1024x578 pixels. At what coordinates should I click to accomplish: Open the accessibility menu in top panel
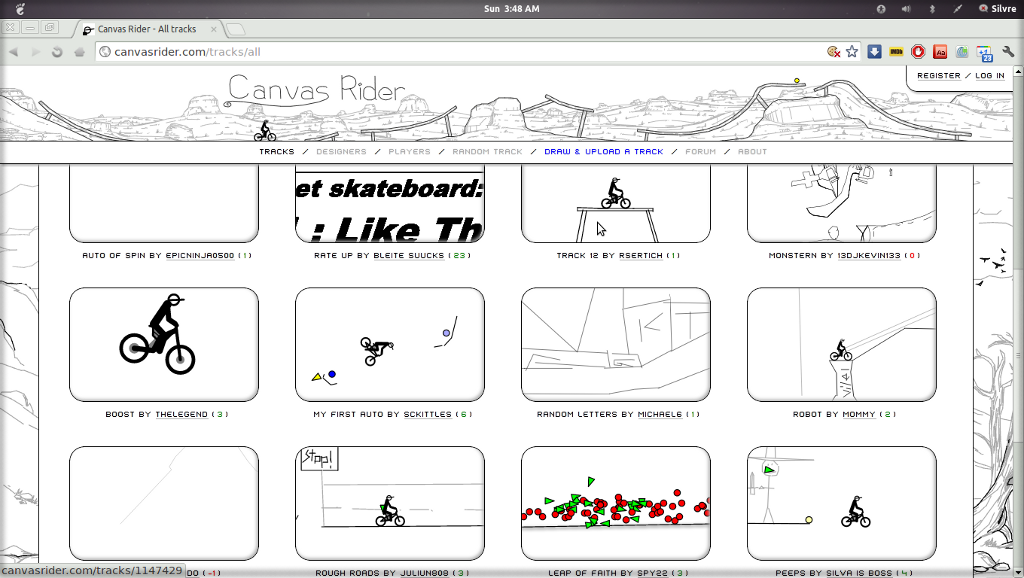[881, 8]
